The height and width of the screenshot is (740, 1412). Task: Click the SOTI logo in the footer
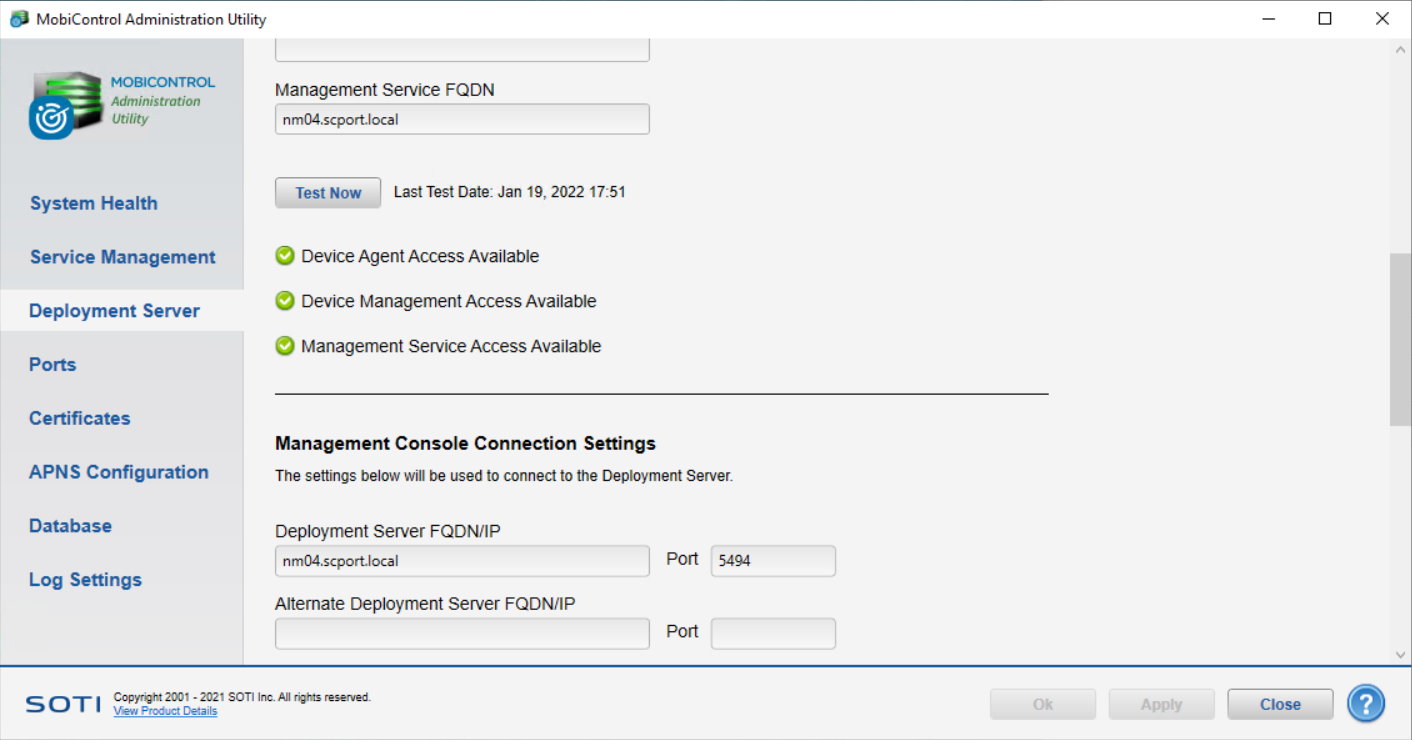pyautogui.click(x=63, y=704)
